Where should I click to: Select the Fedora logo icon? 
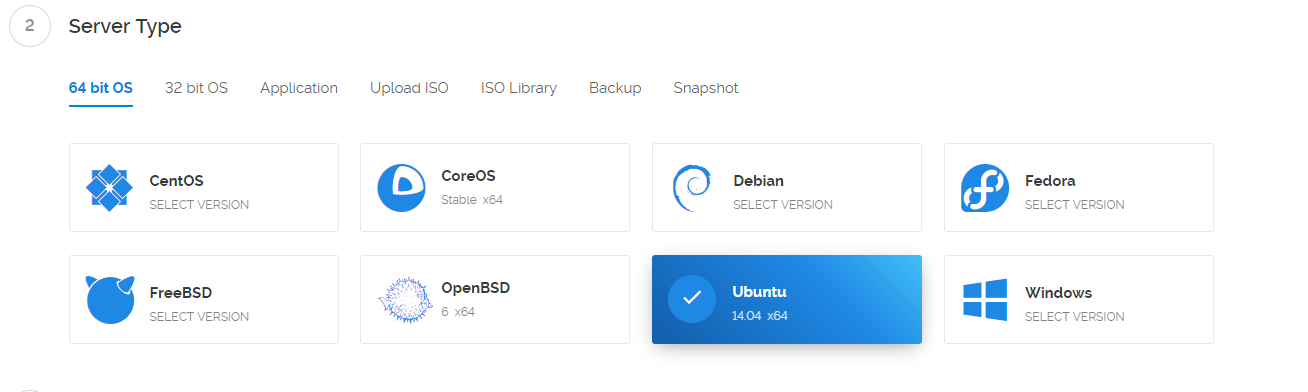985,188
